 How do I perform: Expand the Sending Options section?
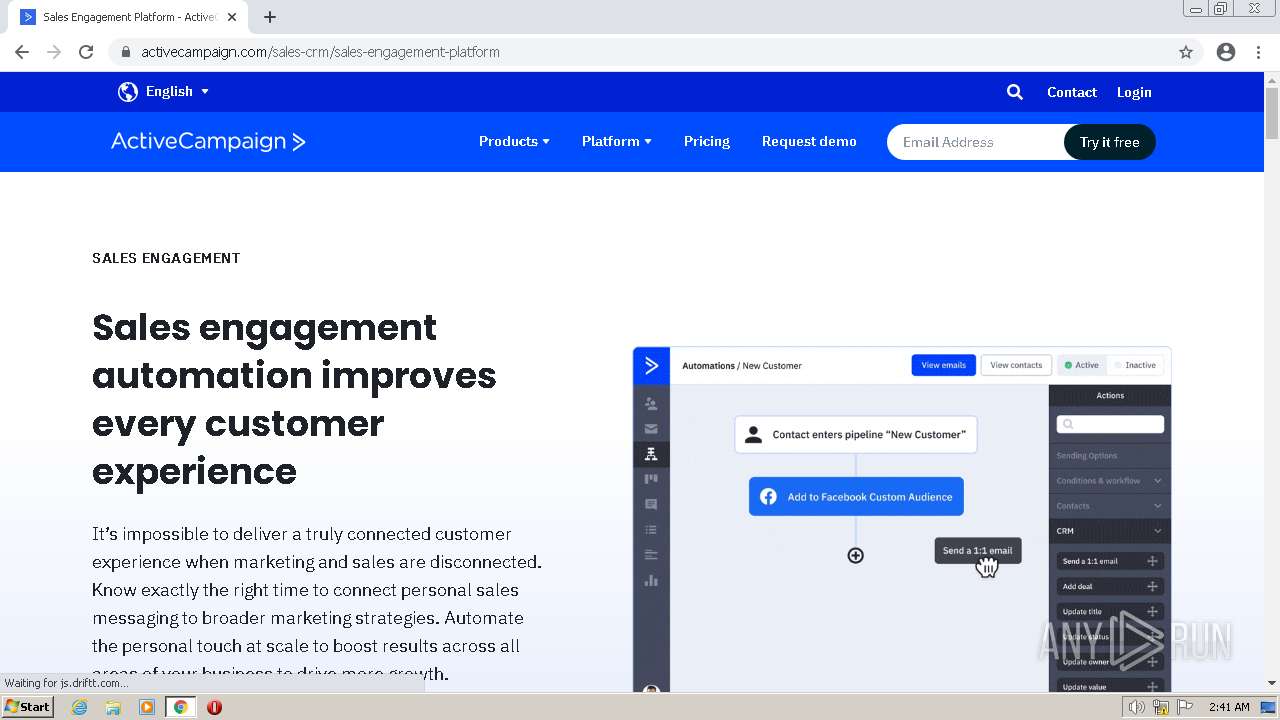[1110, 456]
